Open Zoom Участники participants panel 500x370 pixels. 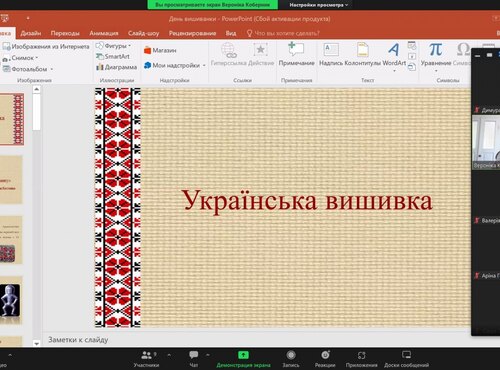point(146,359)
